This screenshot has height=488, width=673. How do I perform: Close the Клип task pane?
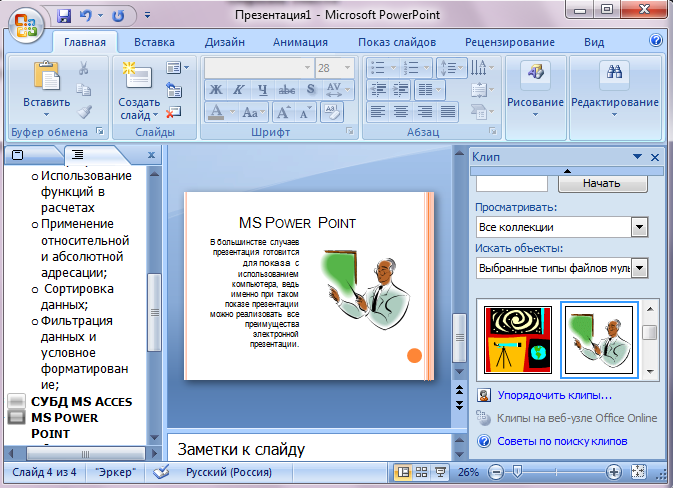pyautogui.click(x=655, y=157)
